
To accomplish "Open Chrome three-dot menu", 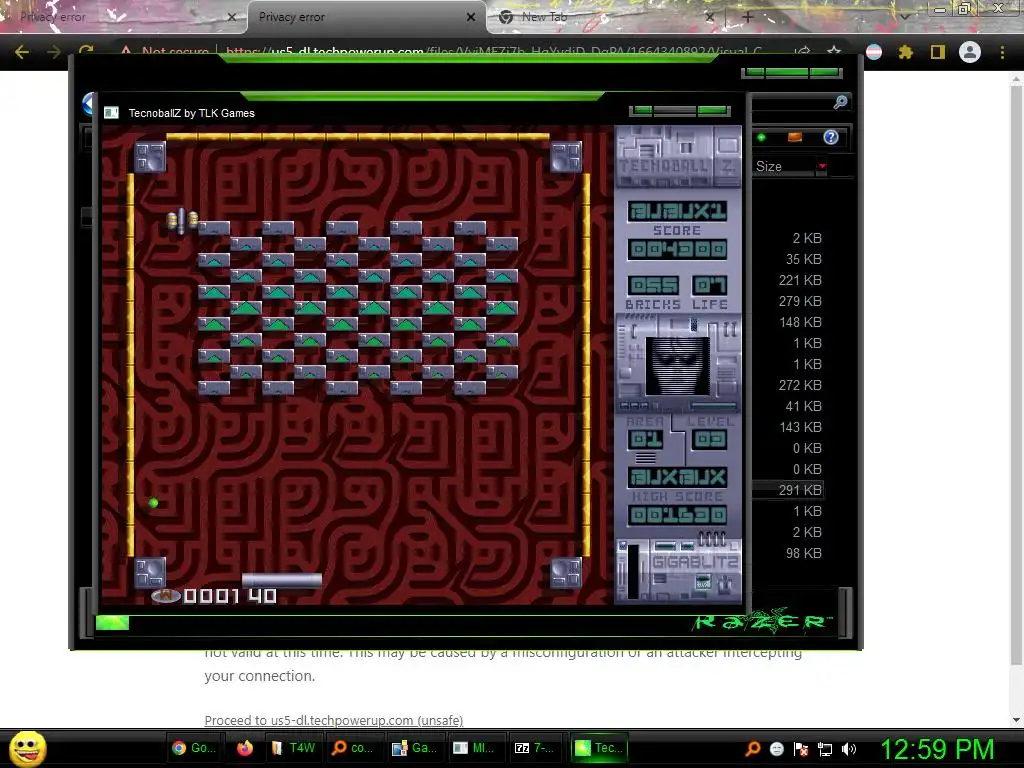I will pos(1002,52).
